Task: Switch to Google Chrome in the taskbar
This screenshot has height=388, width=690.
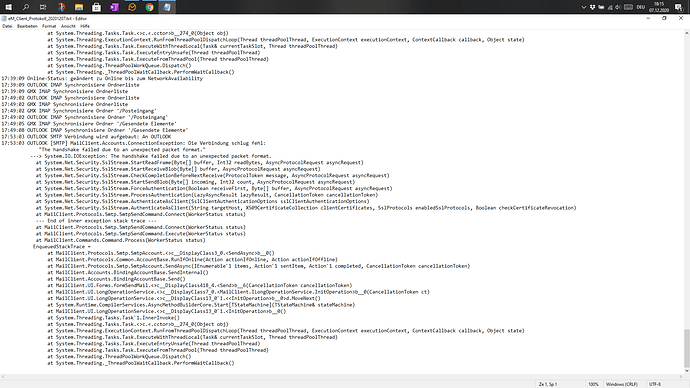Action: (150, 7)
